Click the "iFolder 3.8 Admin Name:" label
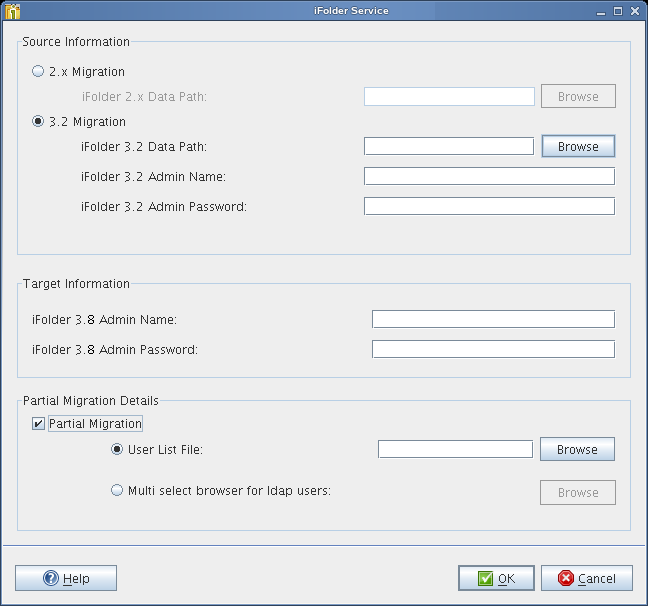648x606 pixels. [105, 320]
